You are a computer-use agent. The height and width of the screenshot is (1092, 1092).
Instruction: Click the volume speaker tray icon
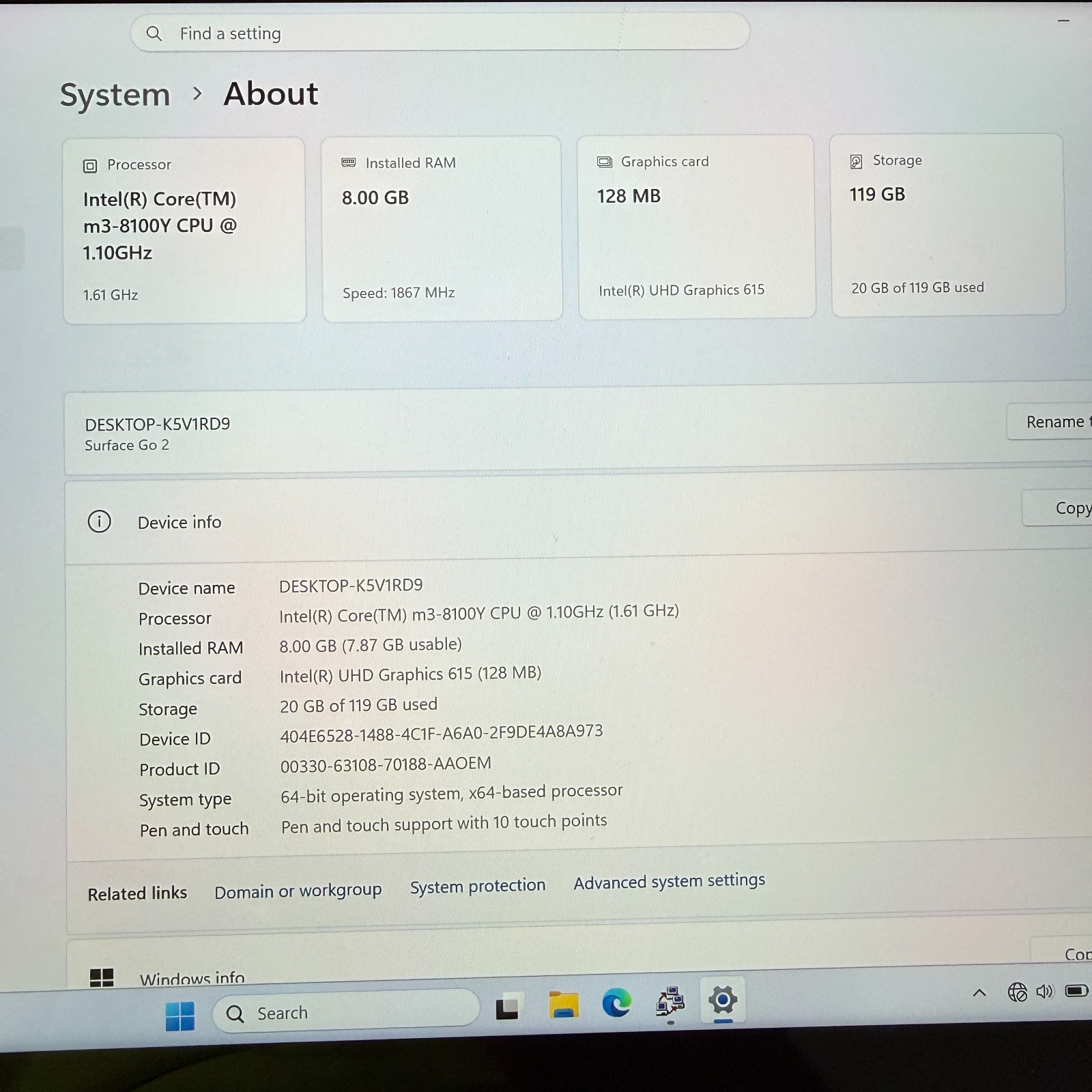(1045, 991)
